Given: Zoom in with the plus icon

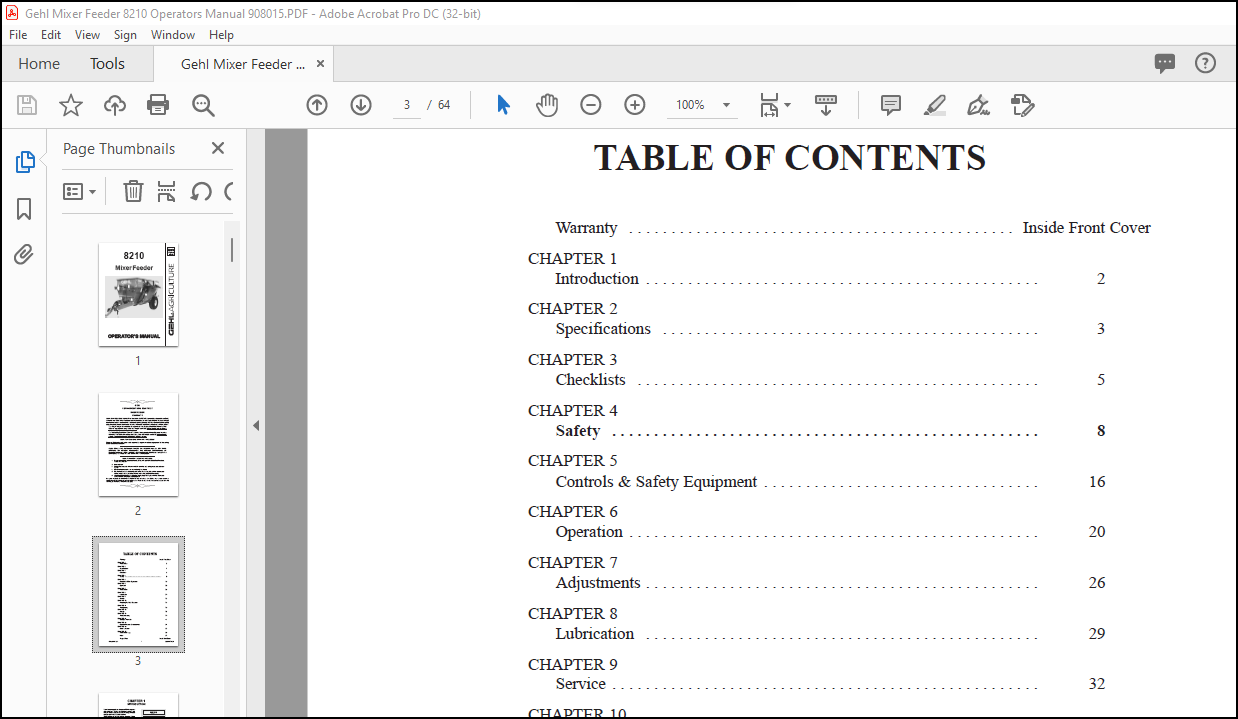Looking at the screenshot, I should [635, 105].
